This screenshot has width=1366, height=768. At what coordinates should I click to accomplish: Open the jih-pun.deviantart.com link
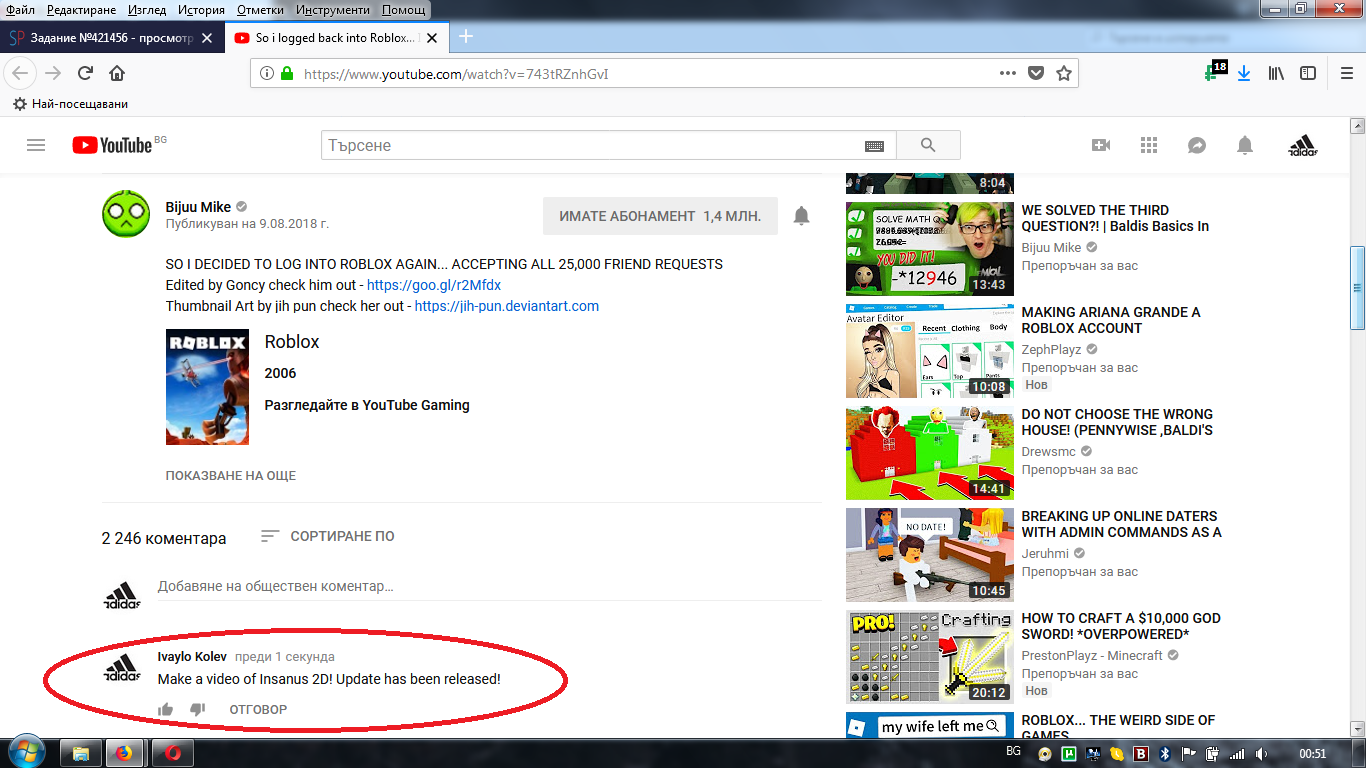click(x=507, y=306)
